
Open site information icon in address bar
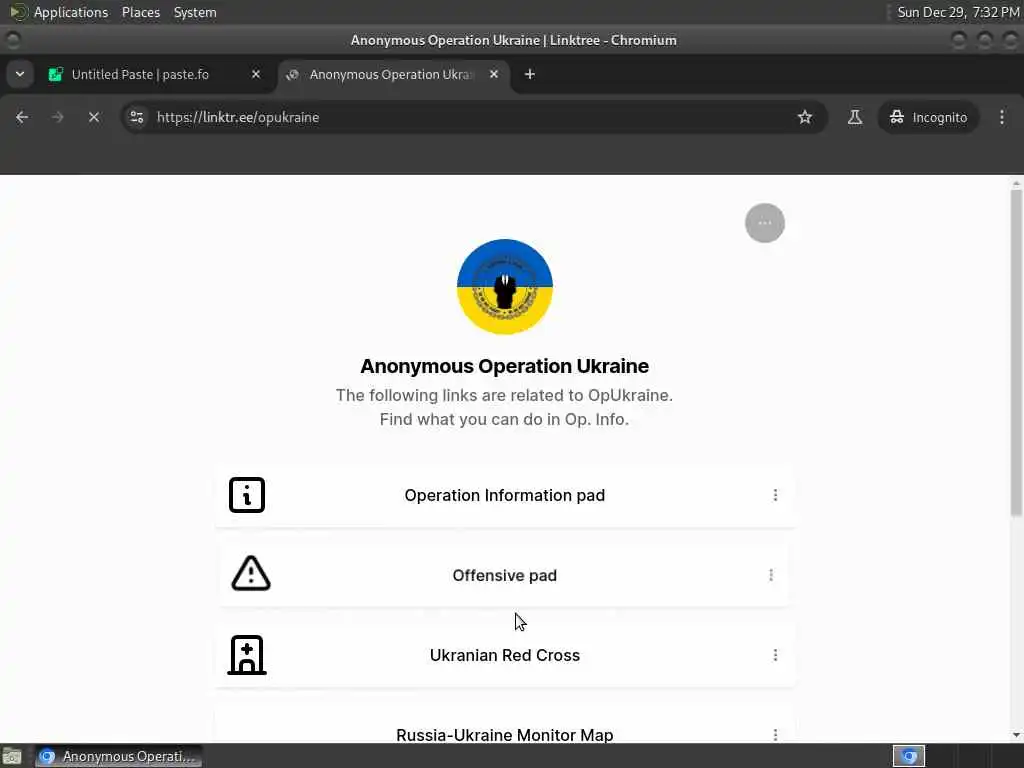coord(136,118)
